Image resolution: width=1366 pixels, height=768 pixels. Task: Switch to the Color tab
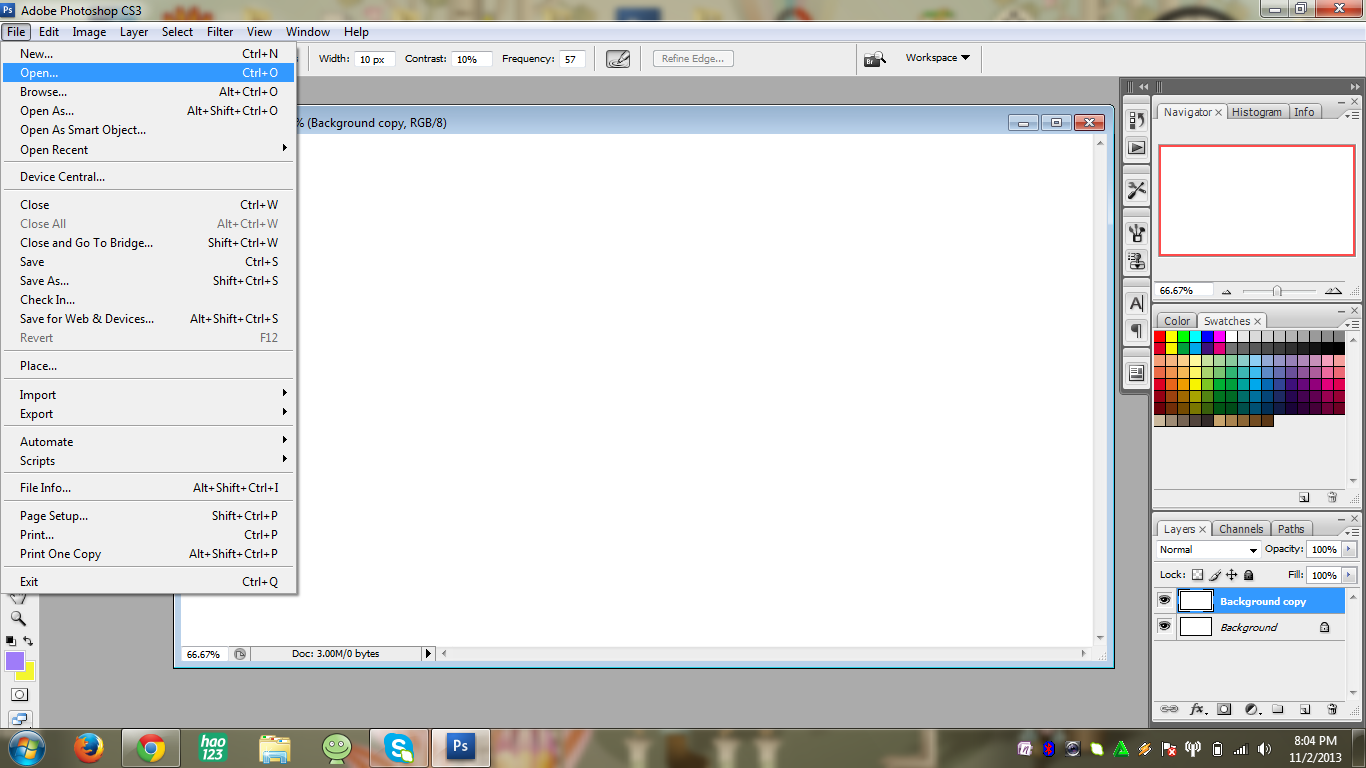[1177, 321]
